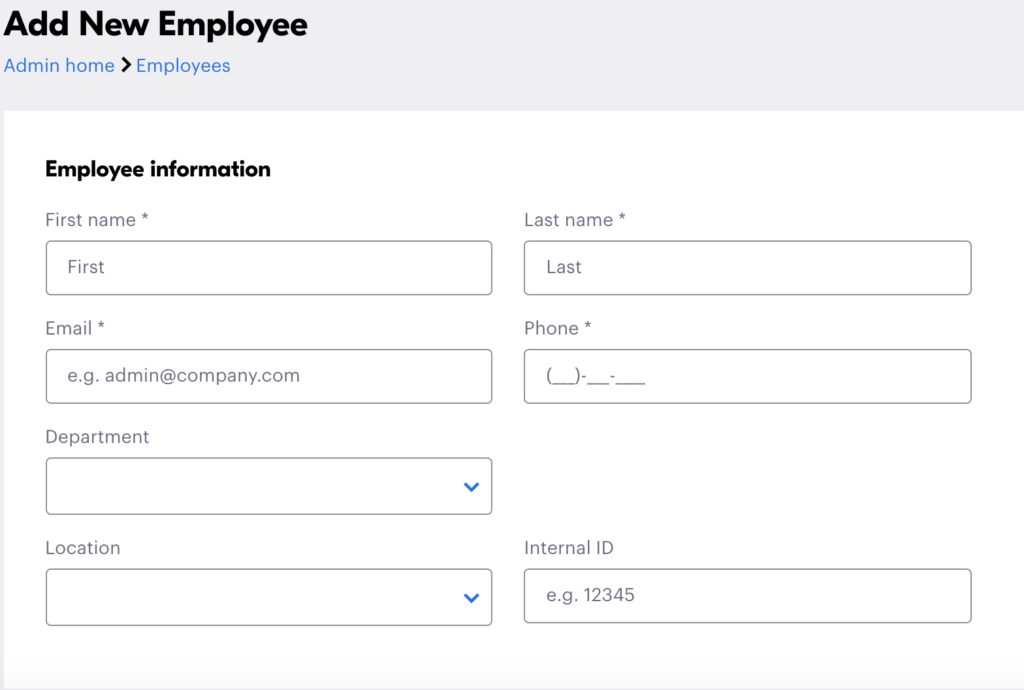Click the 'Email *' label
The image size is (1024, 690).
[74, 328]
